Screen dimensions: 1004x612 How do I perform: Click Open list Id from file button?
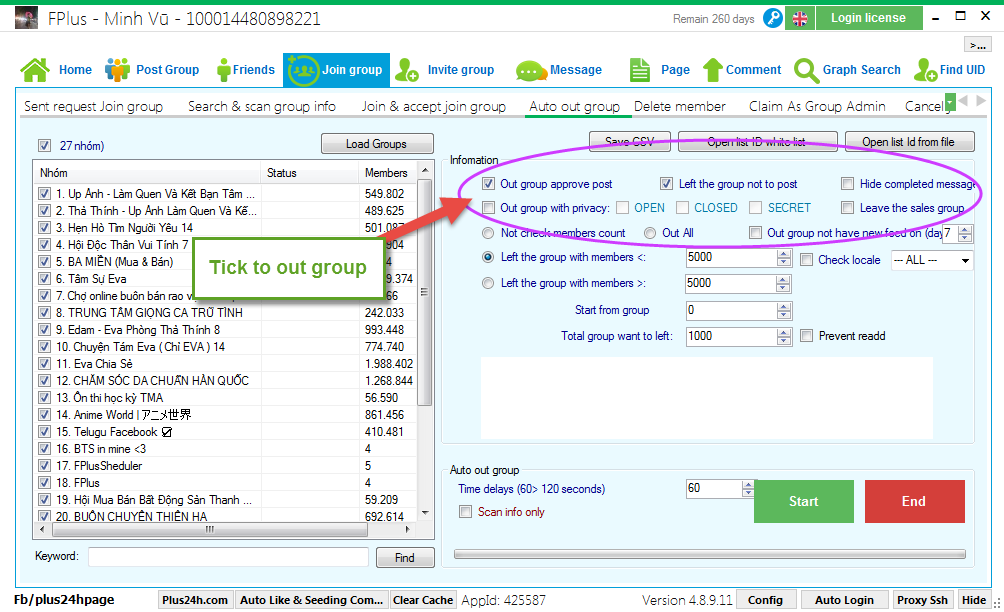pos(909,142)
